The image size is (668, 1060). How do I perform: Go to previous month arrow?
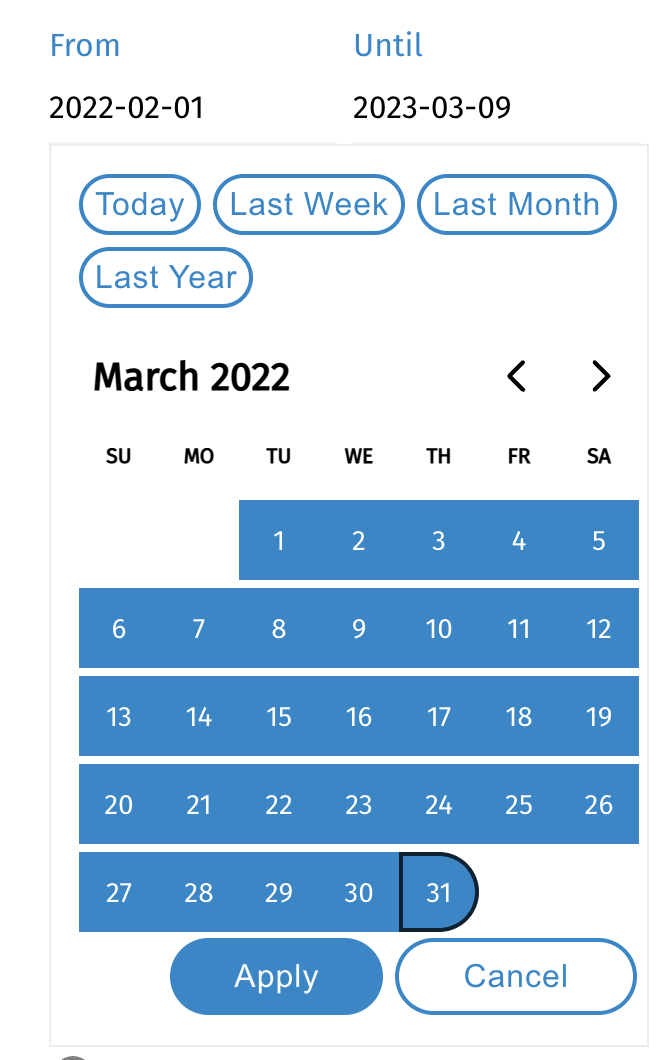[516, 377]
